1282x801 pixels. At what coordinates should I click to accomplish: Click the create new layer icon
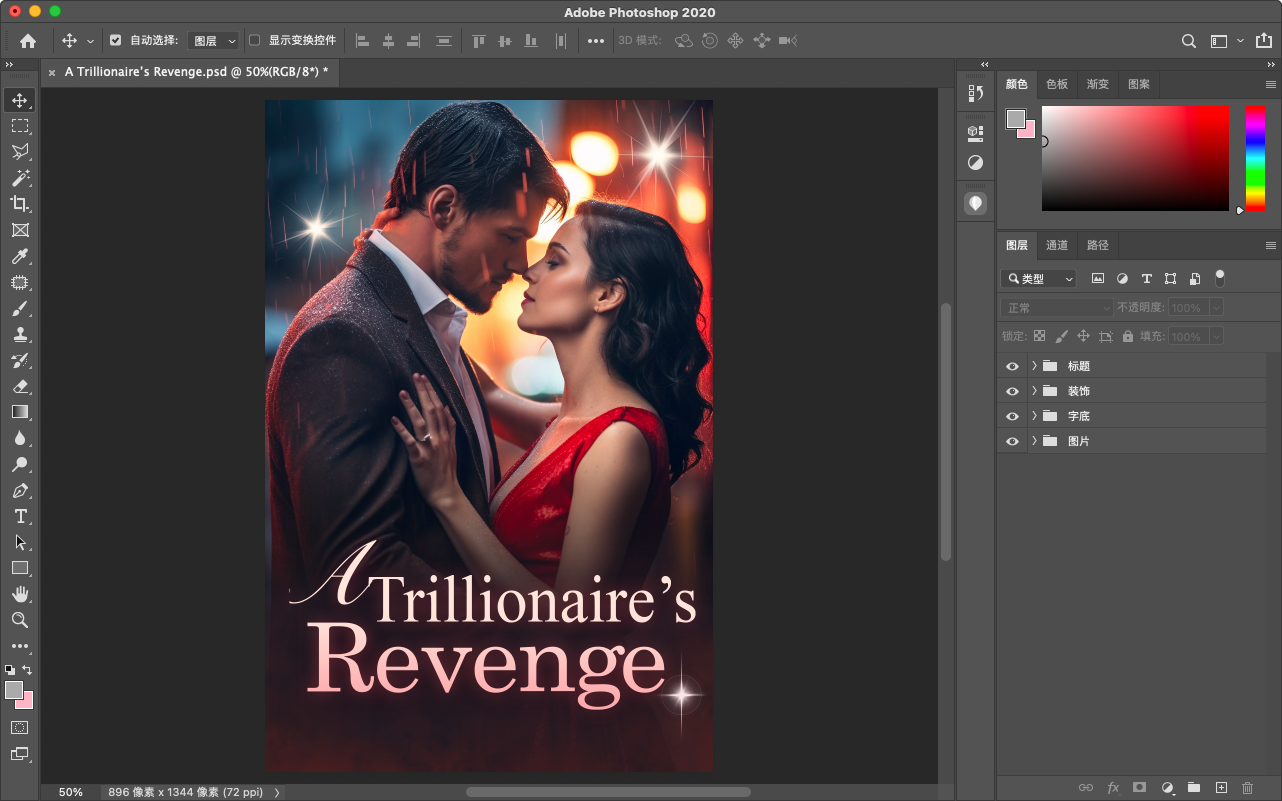[1220, 788]
